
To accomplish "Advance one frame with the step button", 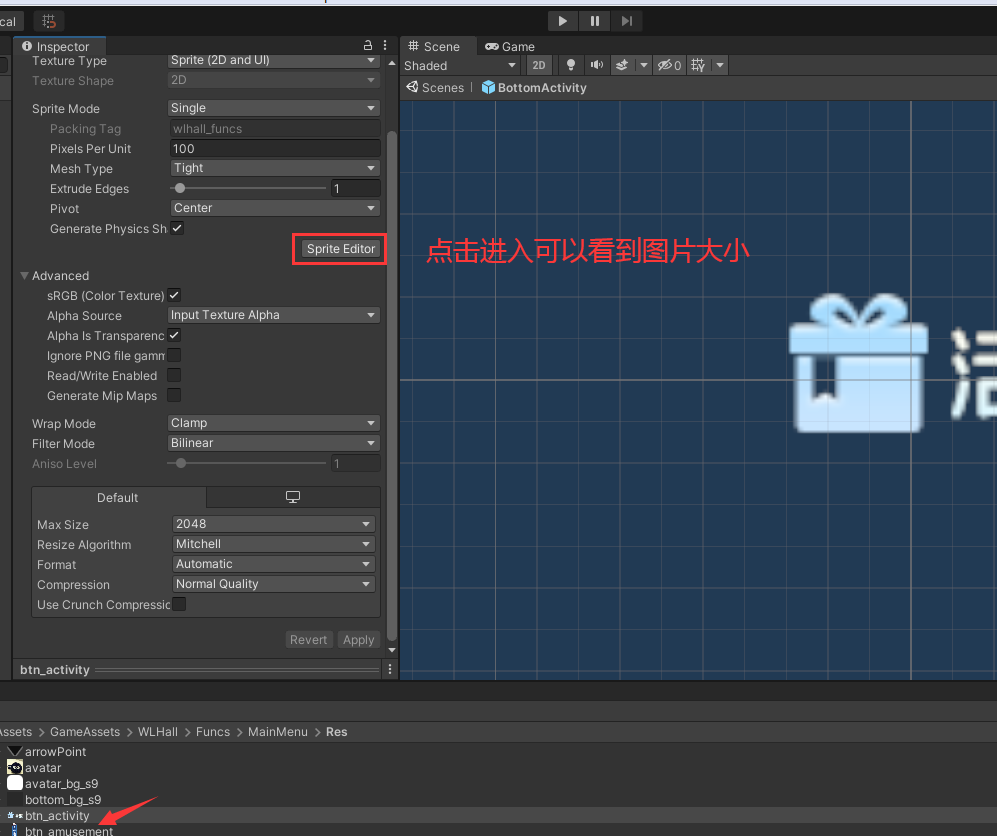I will tap(627, 21).
